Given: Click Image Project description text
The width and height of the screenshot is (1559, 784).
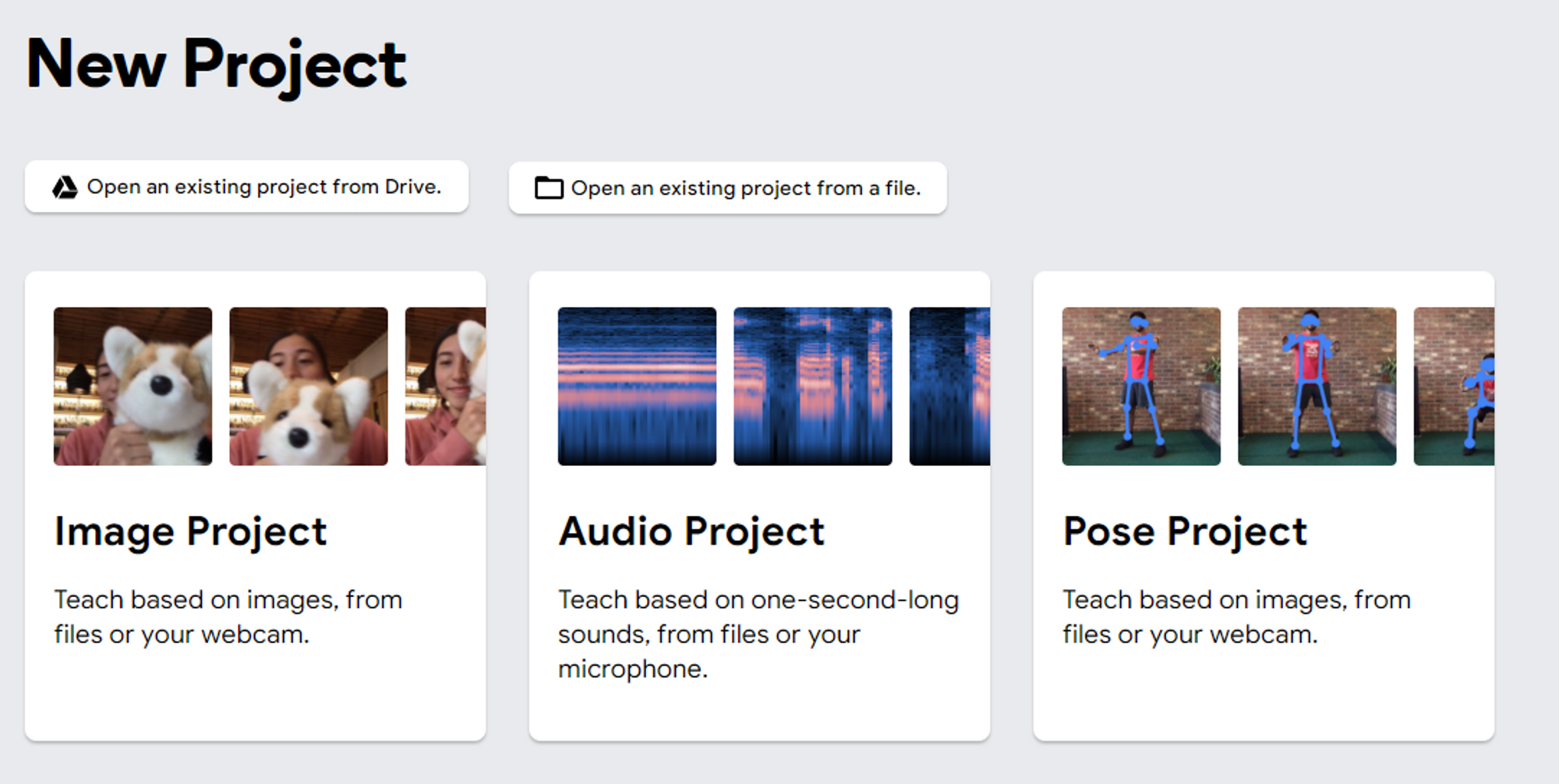Looking at the screenshot, I should (x=228, y=617).
